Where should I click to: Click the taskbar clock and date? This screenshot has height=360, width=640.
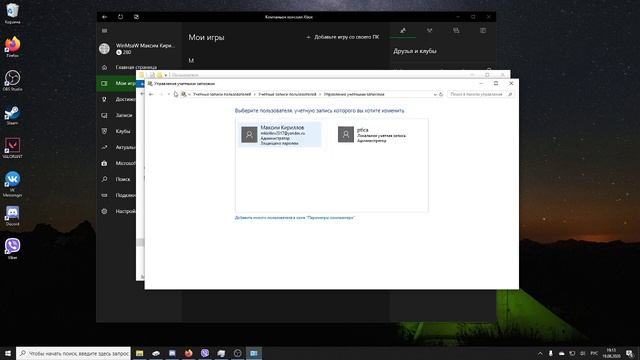(x=611, y=353)
